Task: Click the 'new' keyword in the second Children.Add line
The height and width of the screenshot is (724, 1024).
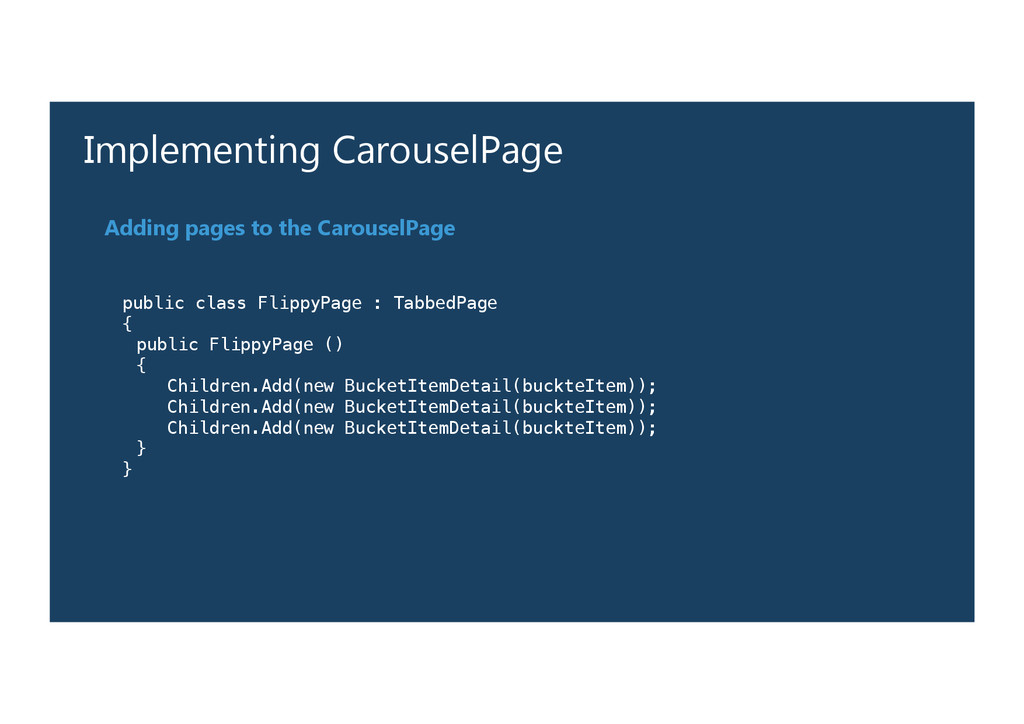Action: coord(319,407)
